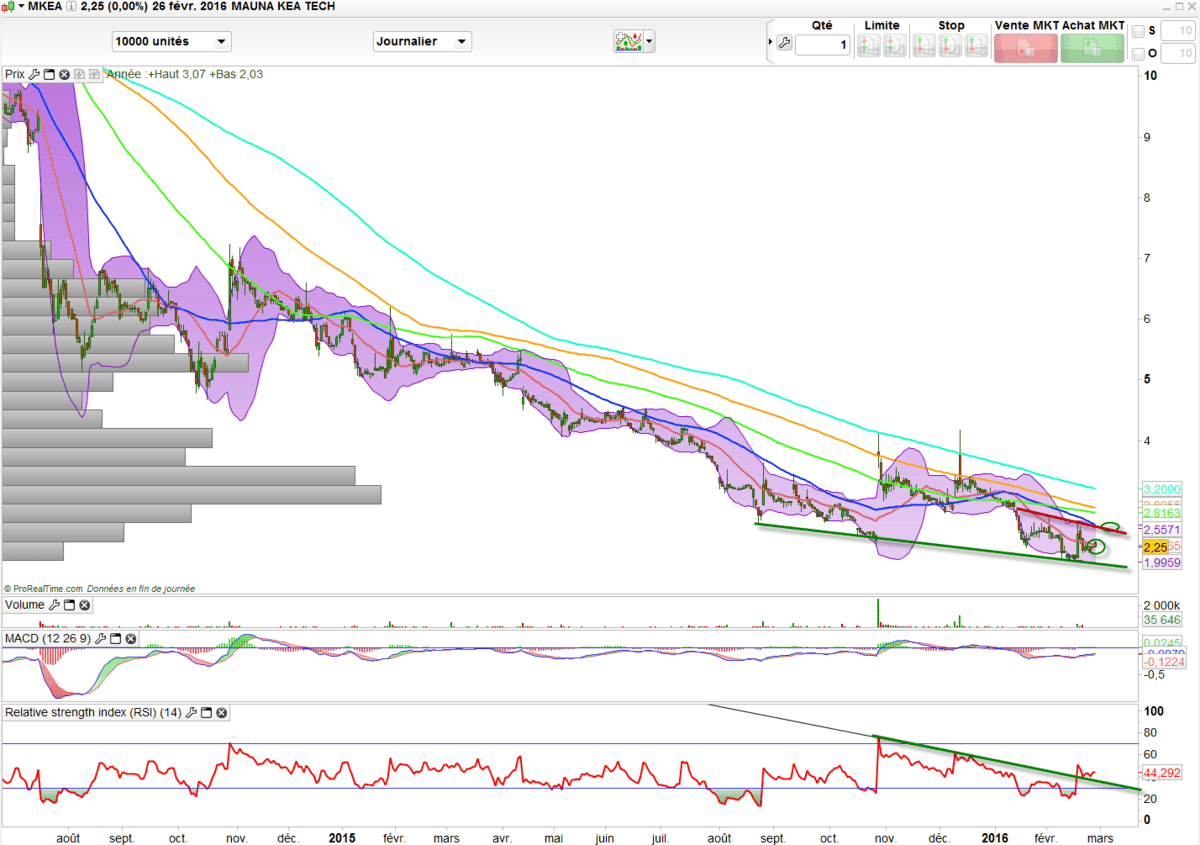
Task: Click the 2,5571 moving average value
Action: pyautogui.click(x=1162, y=530)
